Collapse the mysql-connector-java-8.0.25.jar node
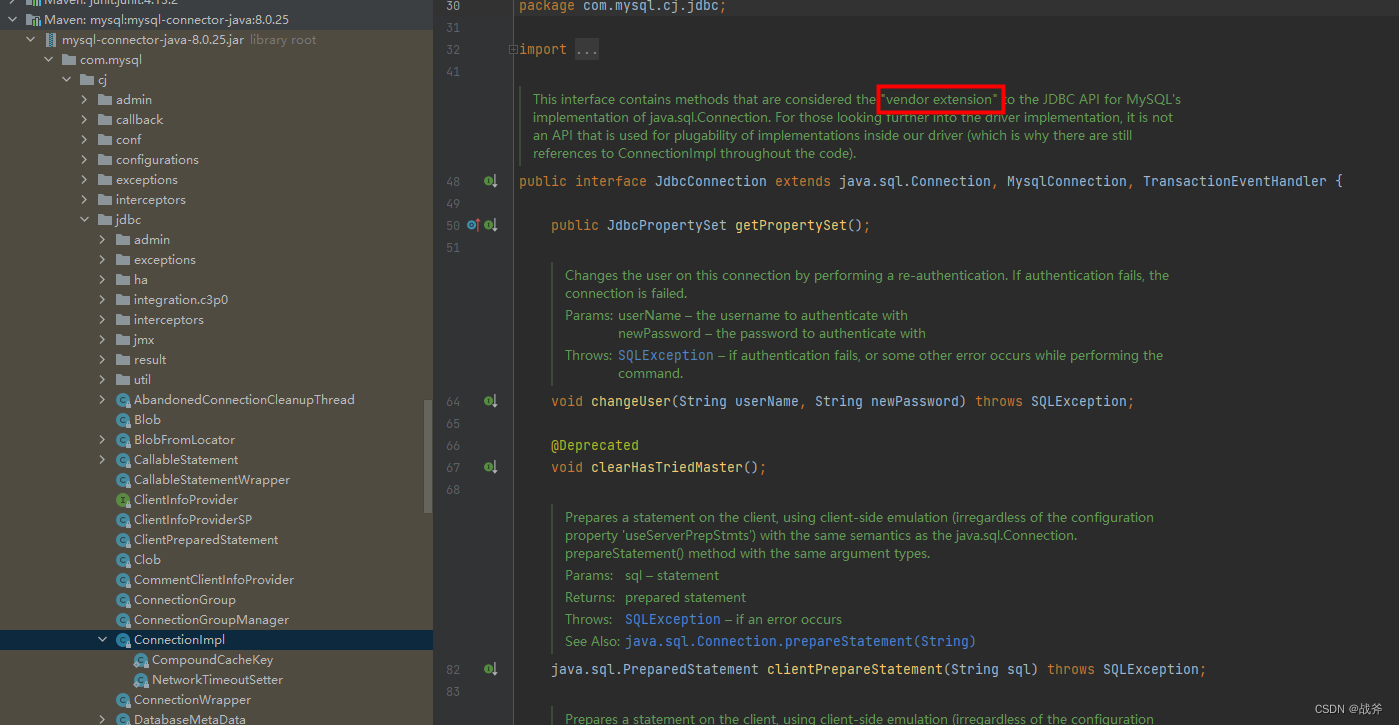Image resolution: width=1399 pixels, height=725 pixels. click(x=31, y=40)
